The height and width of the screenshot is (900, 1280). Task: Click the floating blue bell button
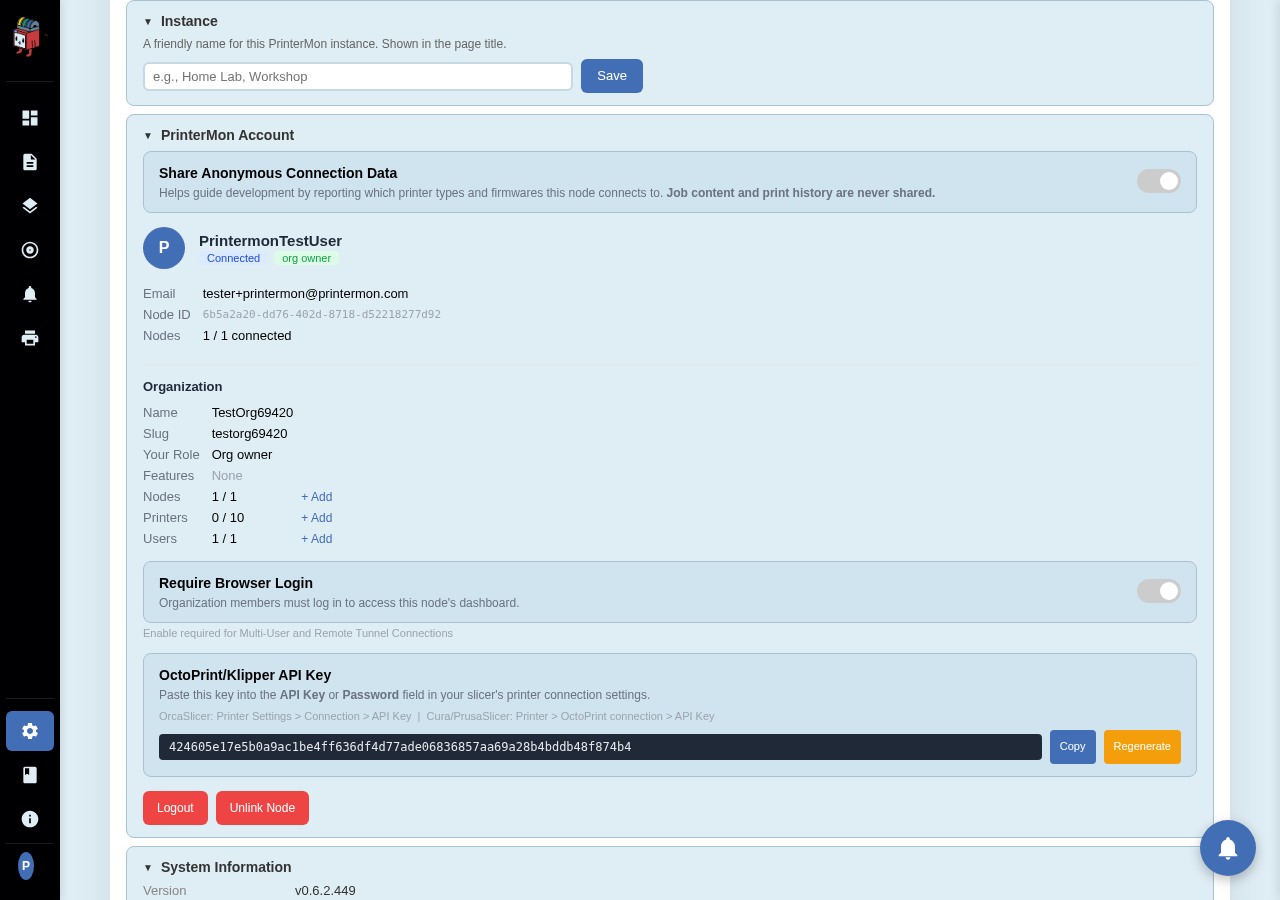pyautogui.click(x=1228, y=848)
